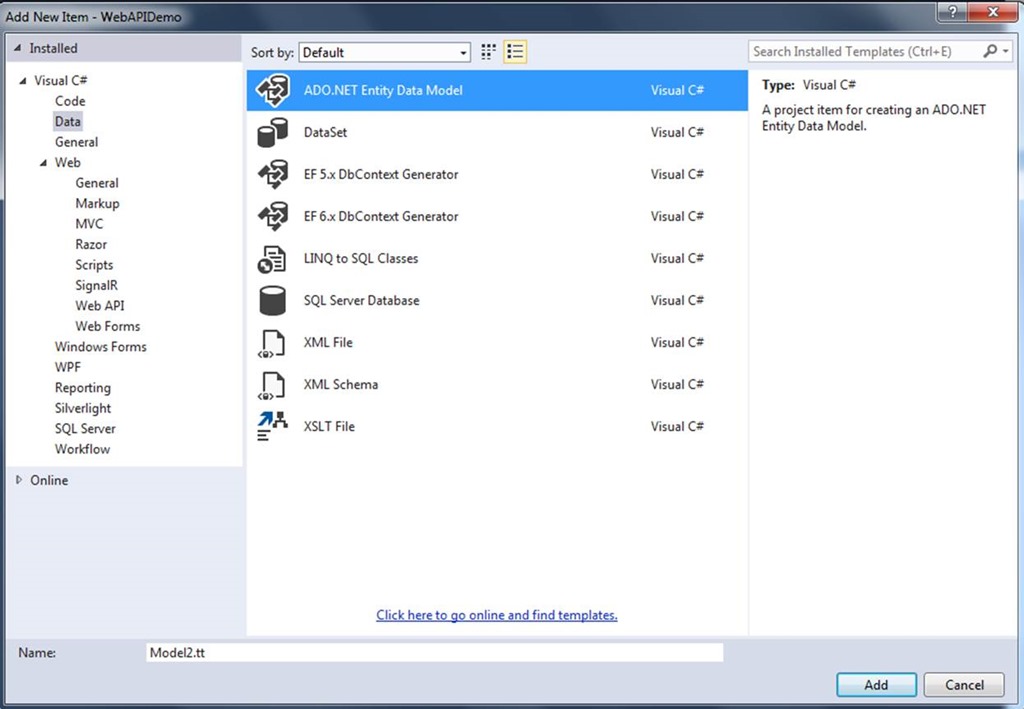Click the XML File template name

tap(328, 342)
